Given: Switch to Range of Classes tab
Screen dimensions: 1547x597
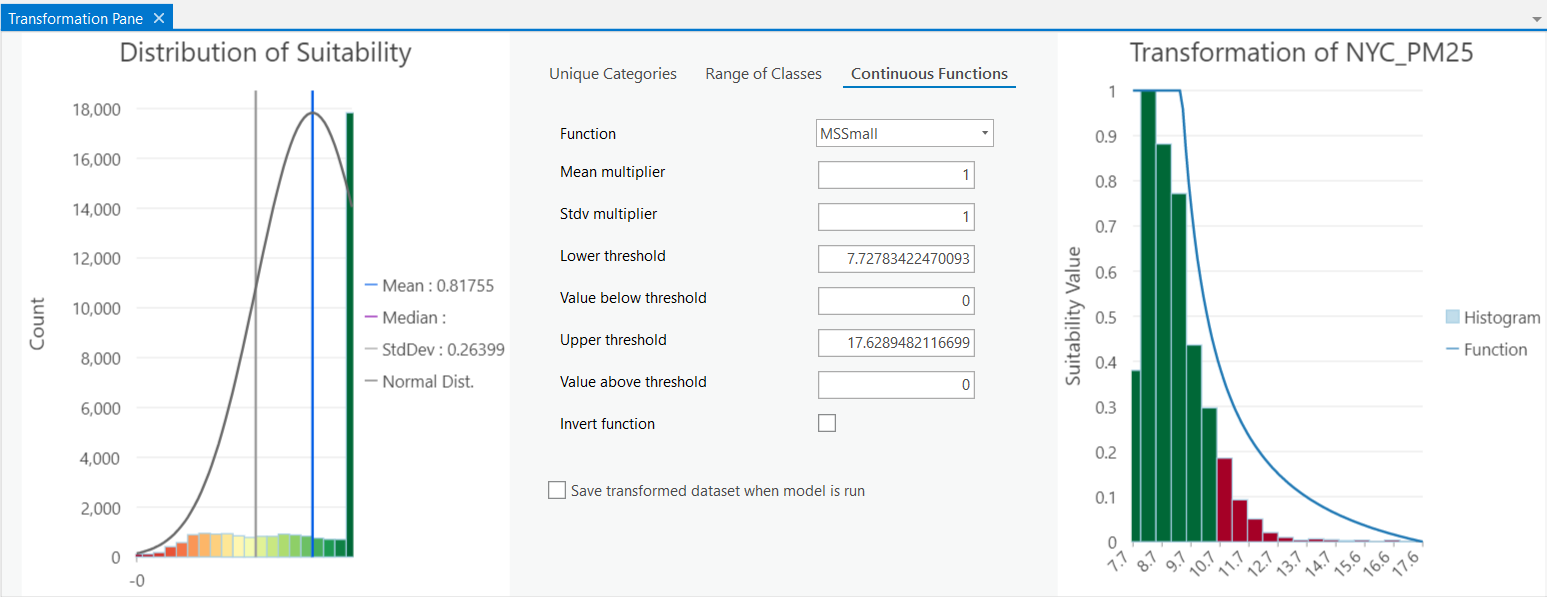Looking at the screenshot, I should pos(763,74).
